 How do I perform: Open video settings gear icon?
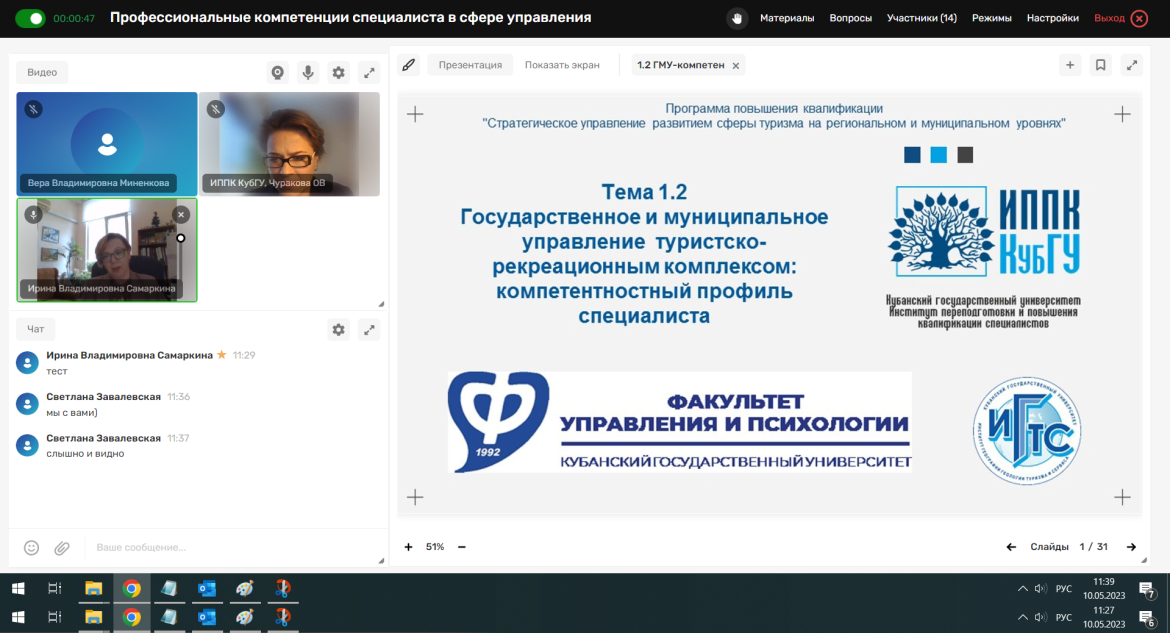(x=339, y=72)
